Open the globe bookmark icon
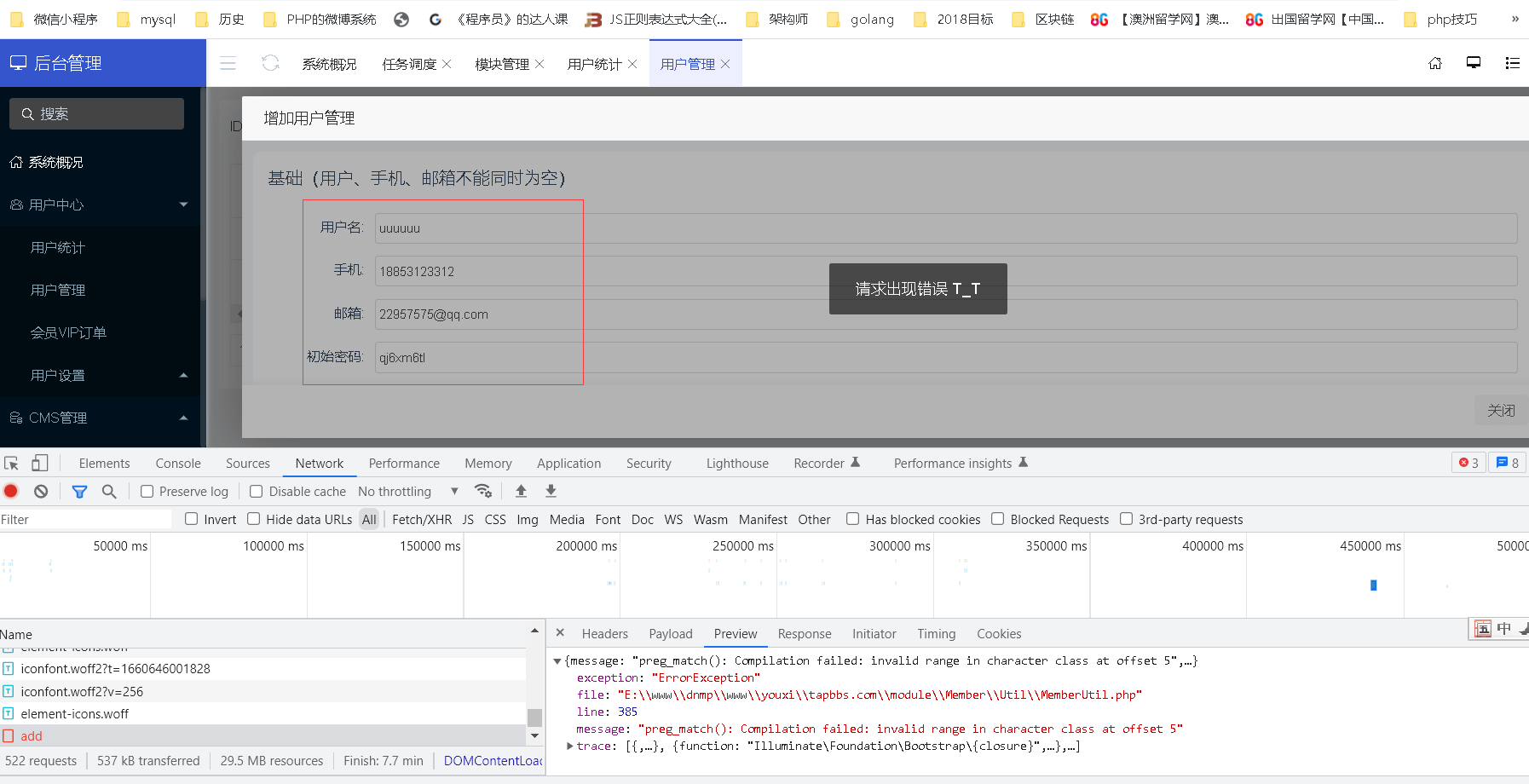Image resolution: width=1529 pixels, height=784 pixels. (401, 19)
